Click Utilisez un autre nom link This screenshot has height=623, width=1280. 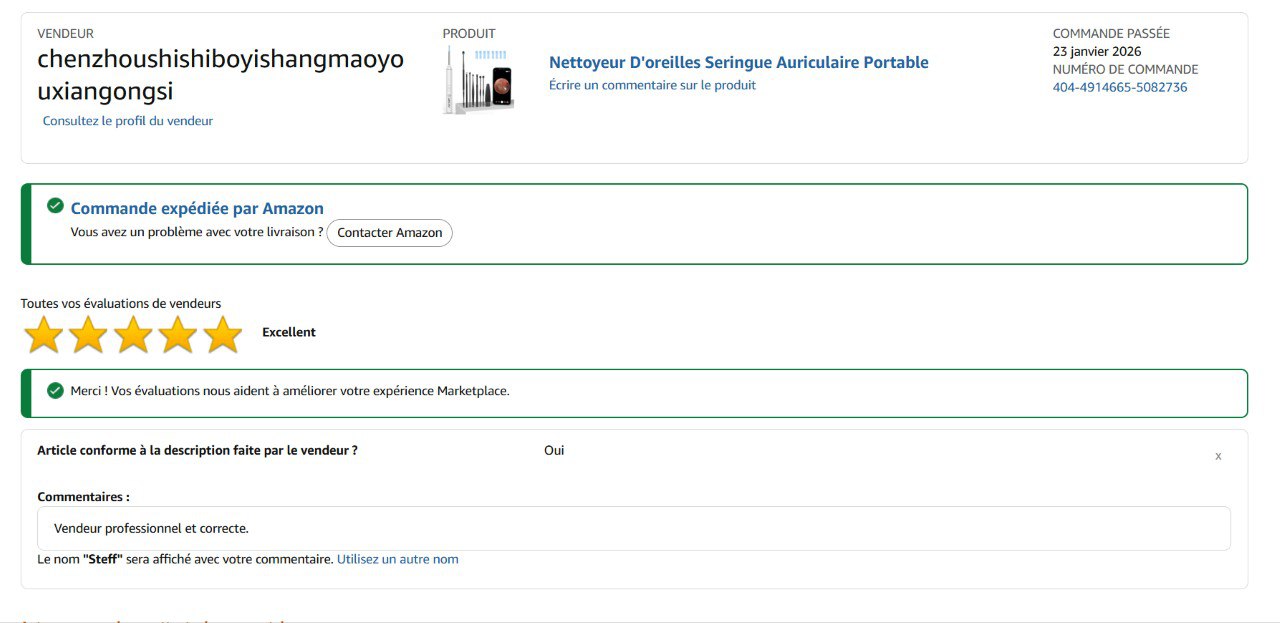point(397,559)
